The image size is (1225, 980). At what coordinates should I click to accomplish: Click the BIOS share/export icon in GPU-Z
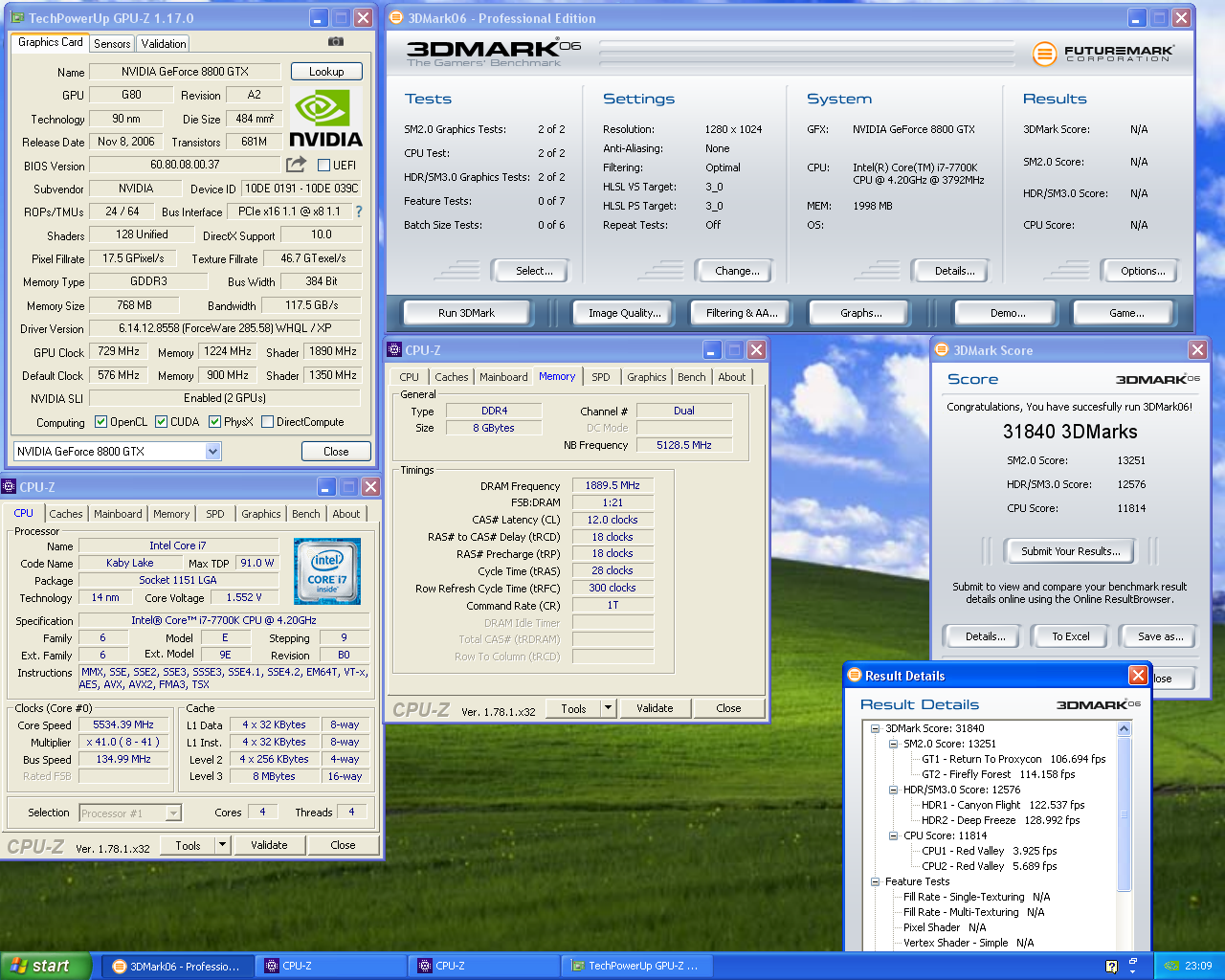pos(297,165)
